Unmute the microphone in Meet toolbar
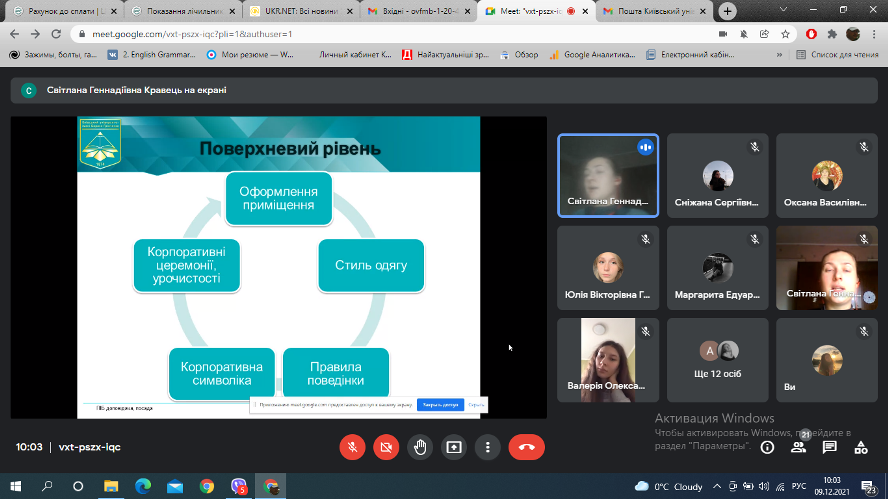The image size is (888, 499). (352, 447)
